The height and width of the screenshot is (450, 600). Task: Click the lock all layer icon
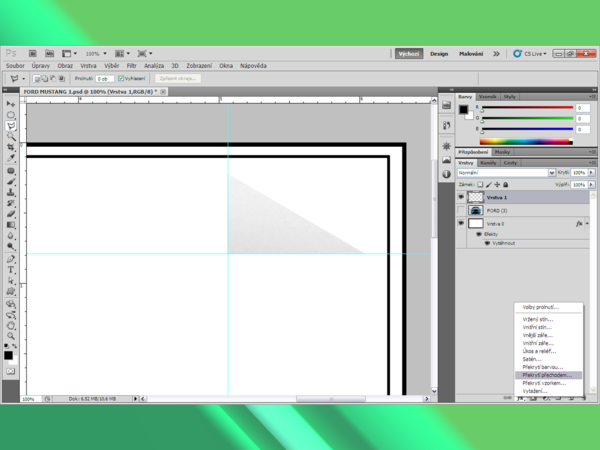[x=507, y=184]
